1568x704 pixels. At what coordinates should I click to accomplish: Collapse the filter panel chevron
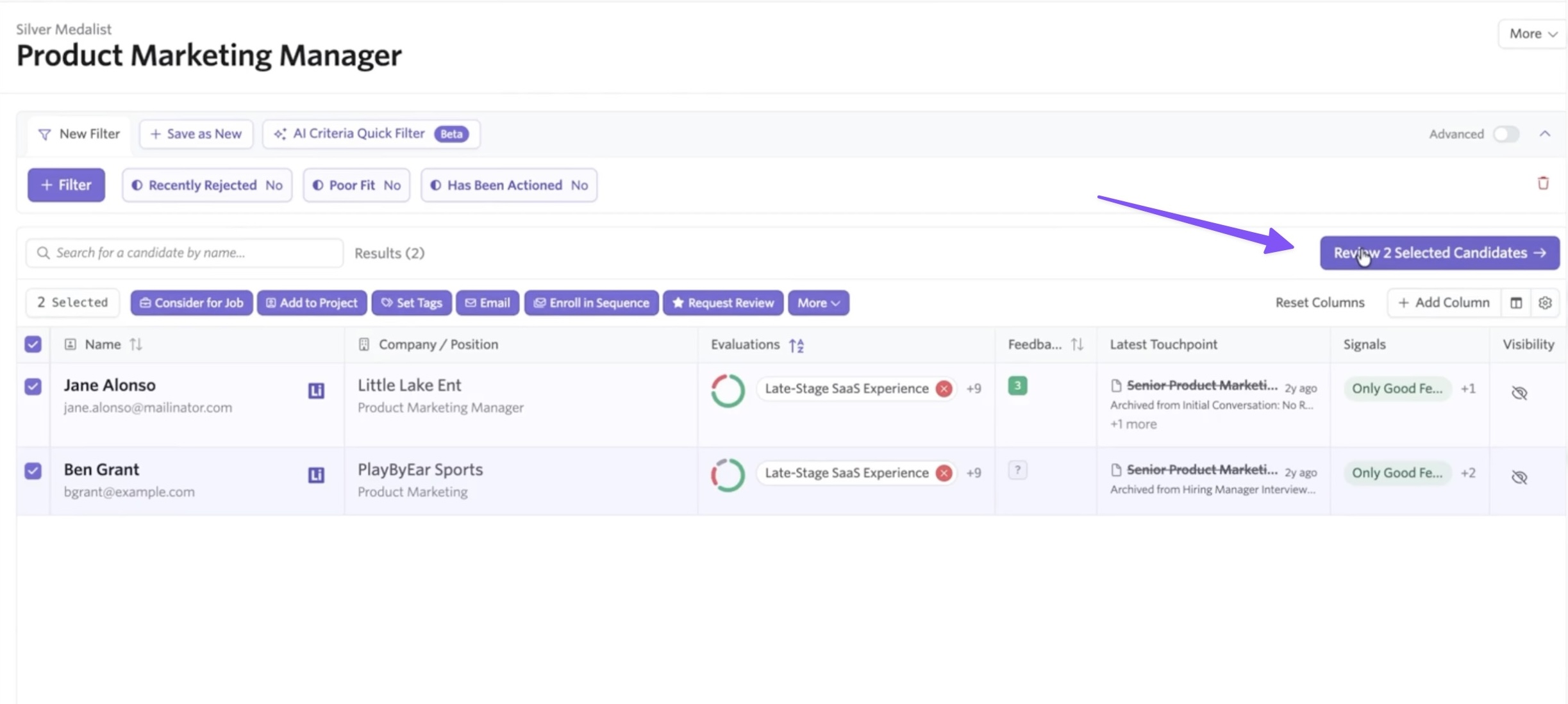pos(1545,133)
